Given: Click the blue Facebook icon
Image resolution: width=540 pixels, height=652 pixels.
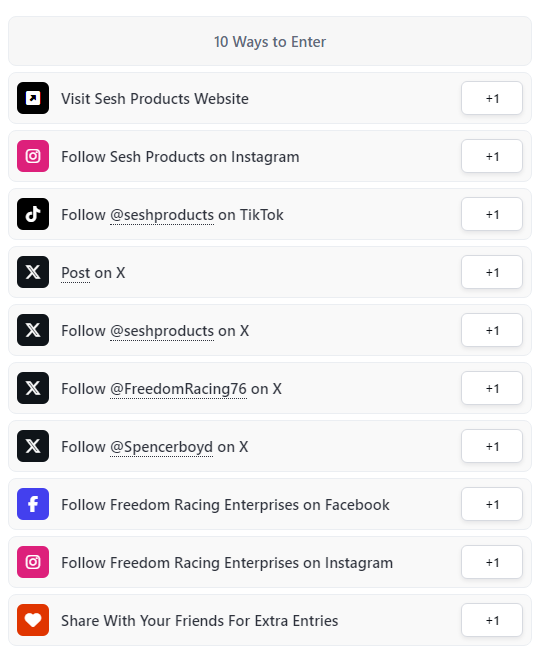Looking at the screenshot, I should (x=33, y=504).
